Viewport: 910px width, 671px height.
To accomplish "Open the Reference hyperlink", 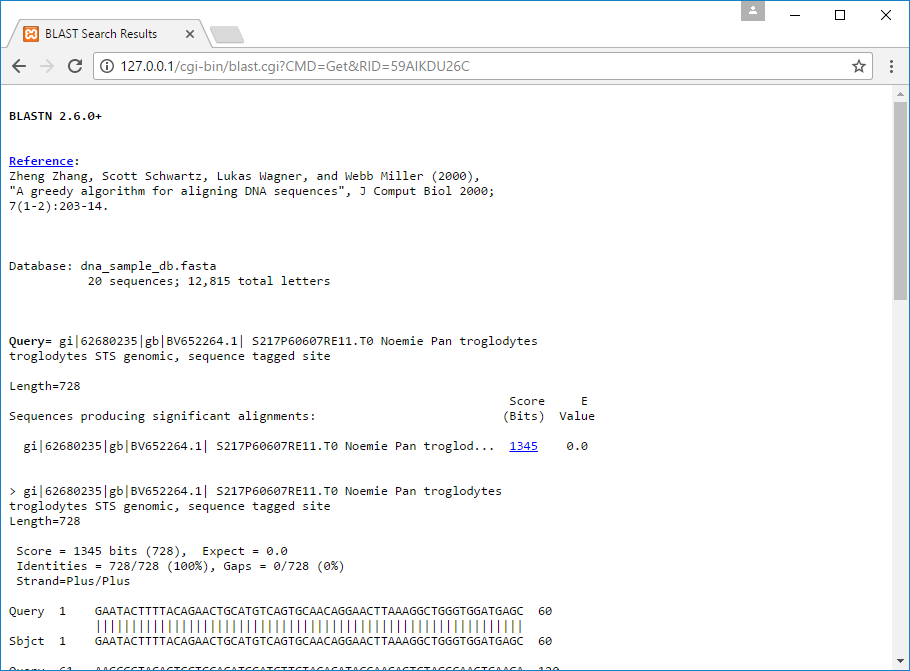I will tap(41, 161).
